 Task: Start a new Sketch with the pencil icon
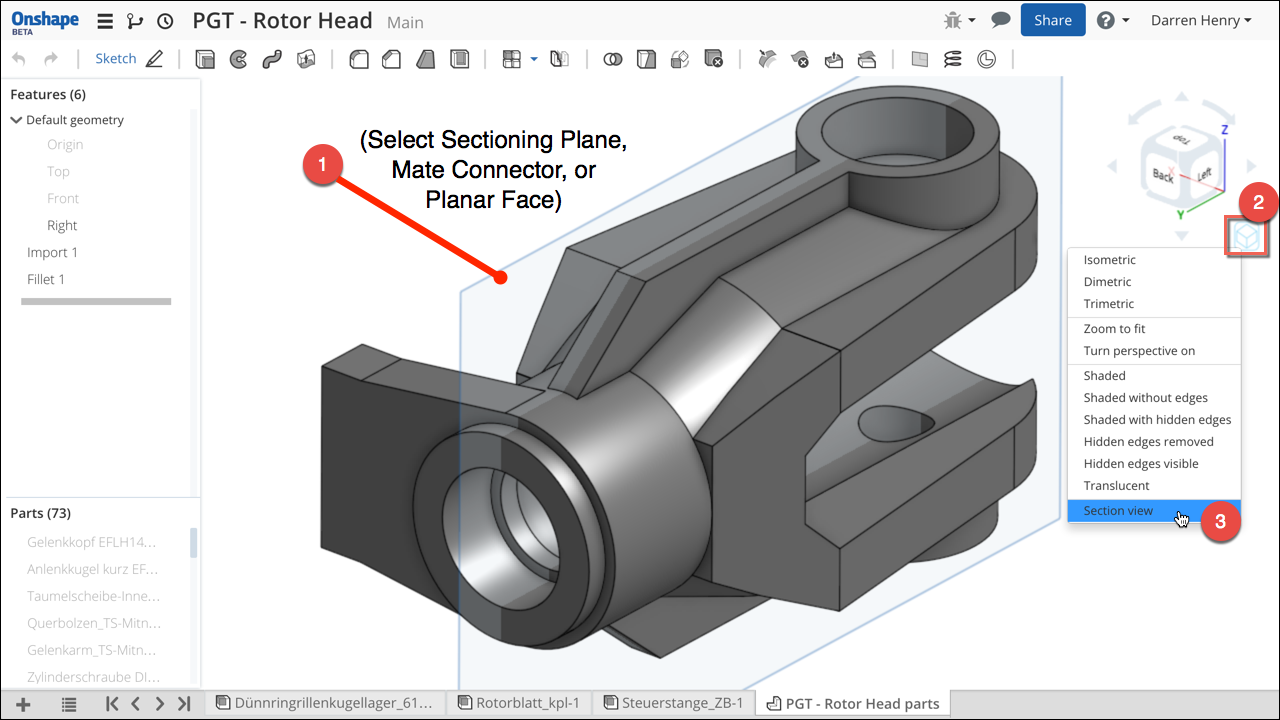[x=156, y=58]
